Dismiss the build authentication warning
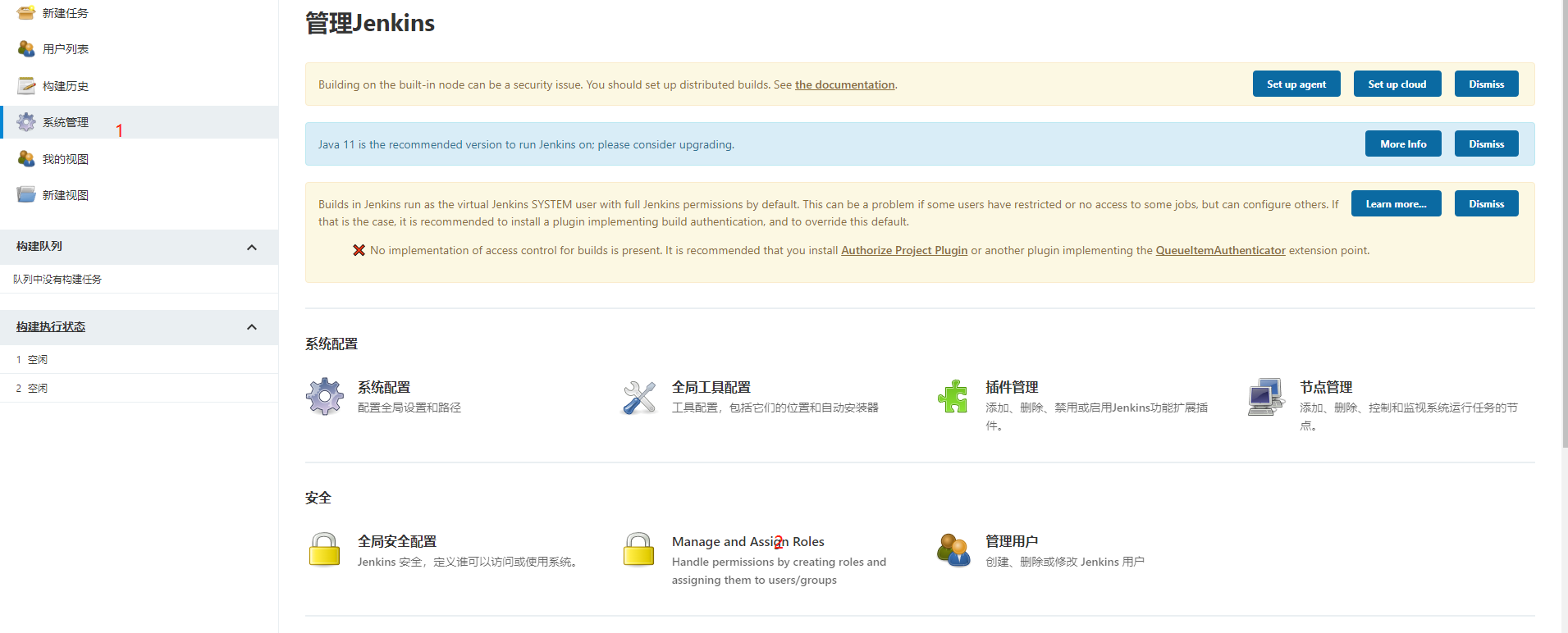Image resolution: width=1568 pixels, height=633 pixels. point(1487,203)
